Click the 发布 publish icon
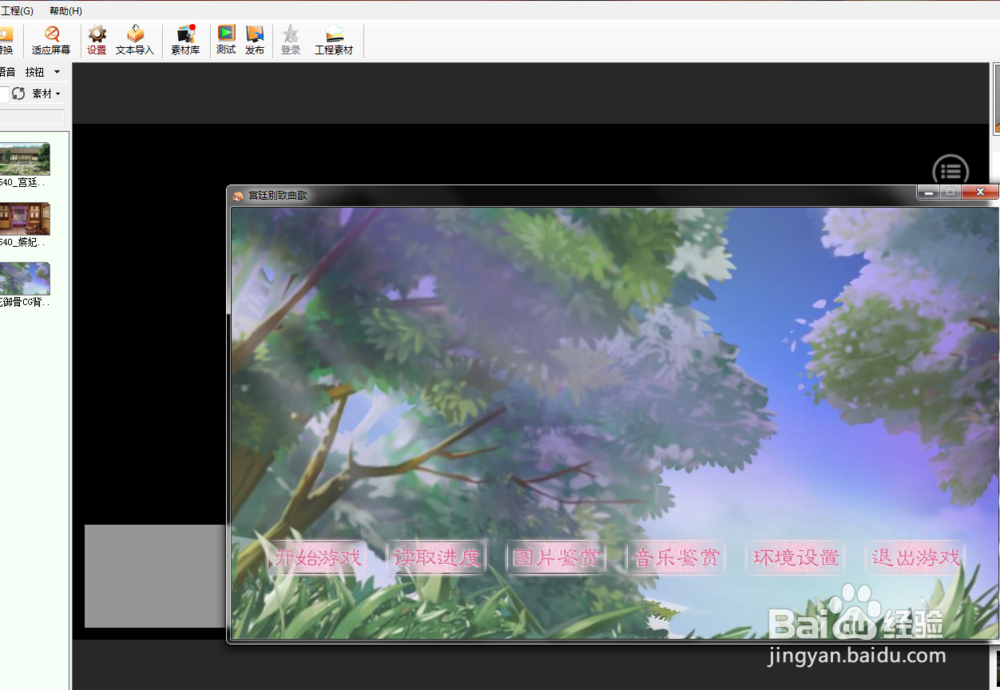Screen dimensions: 1000x690 pos(254,41)
